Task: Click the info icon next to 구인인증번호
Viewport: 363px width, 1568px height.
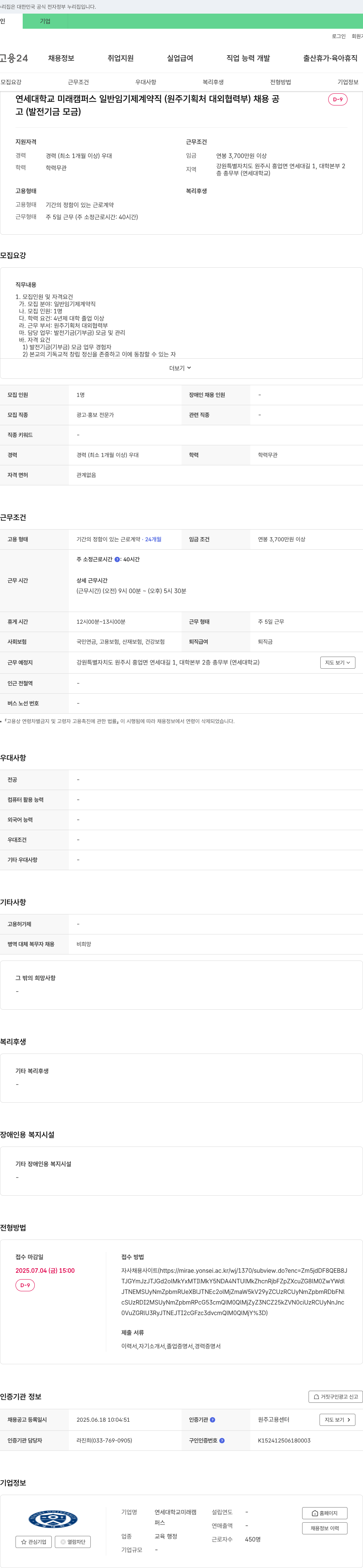Action: pos(222,1440)
